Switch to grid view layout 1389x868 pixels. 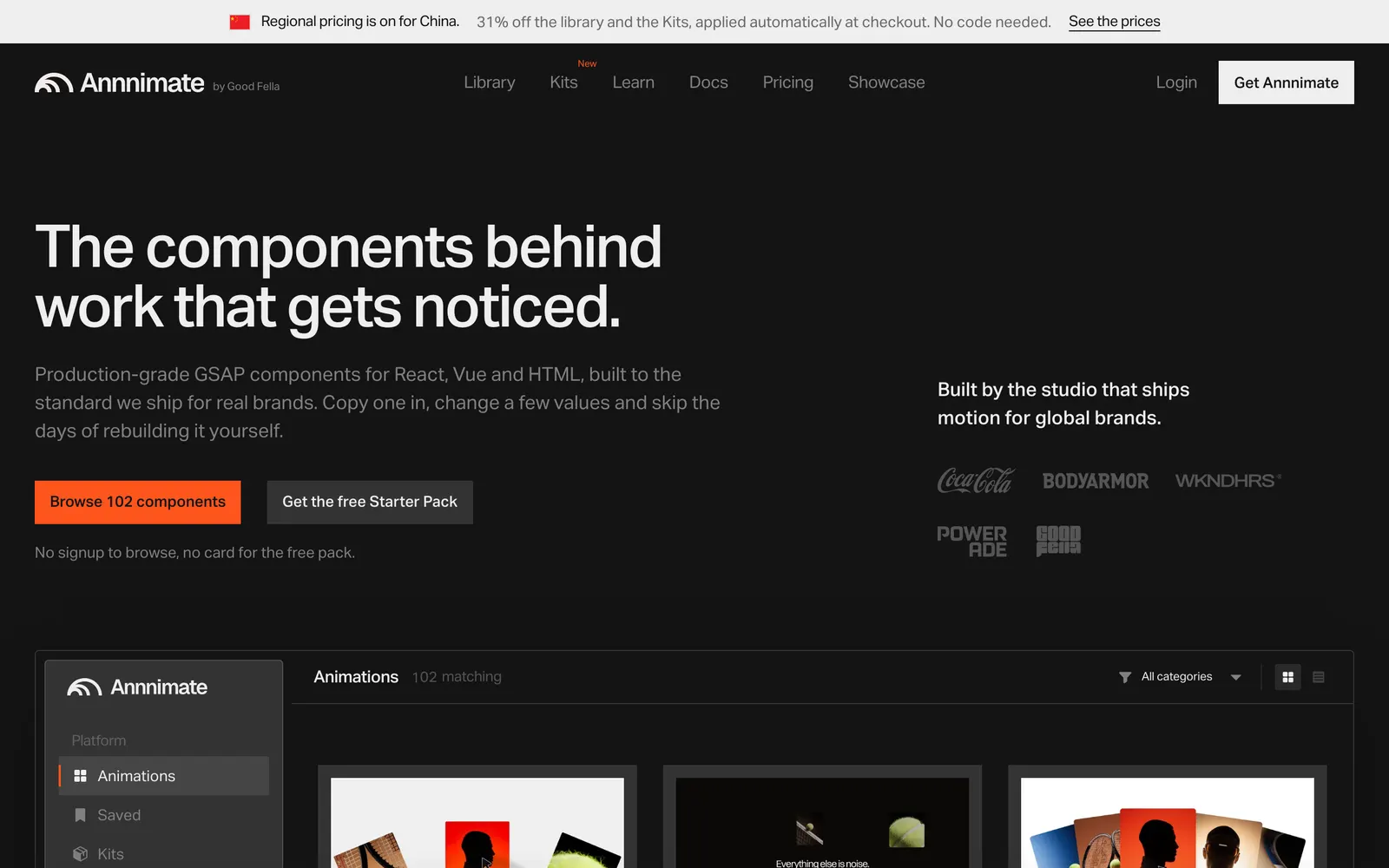point(1287,677)
